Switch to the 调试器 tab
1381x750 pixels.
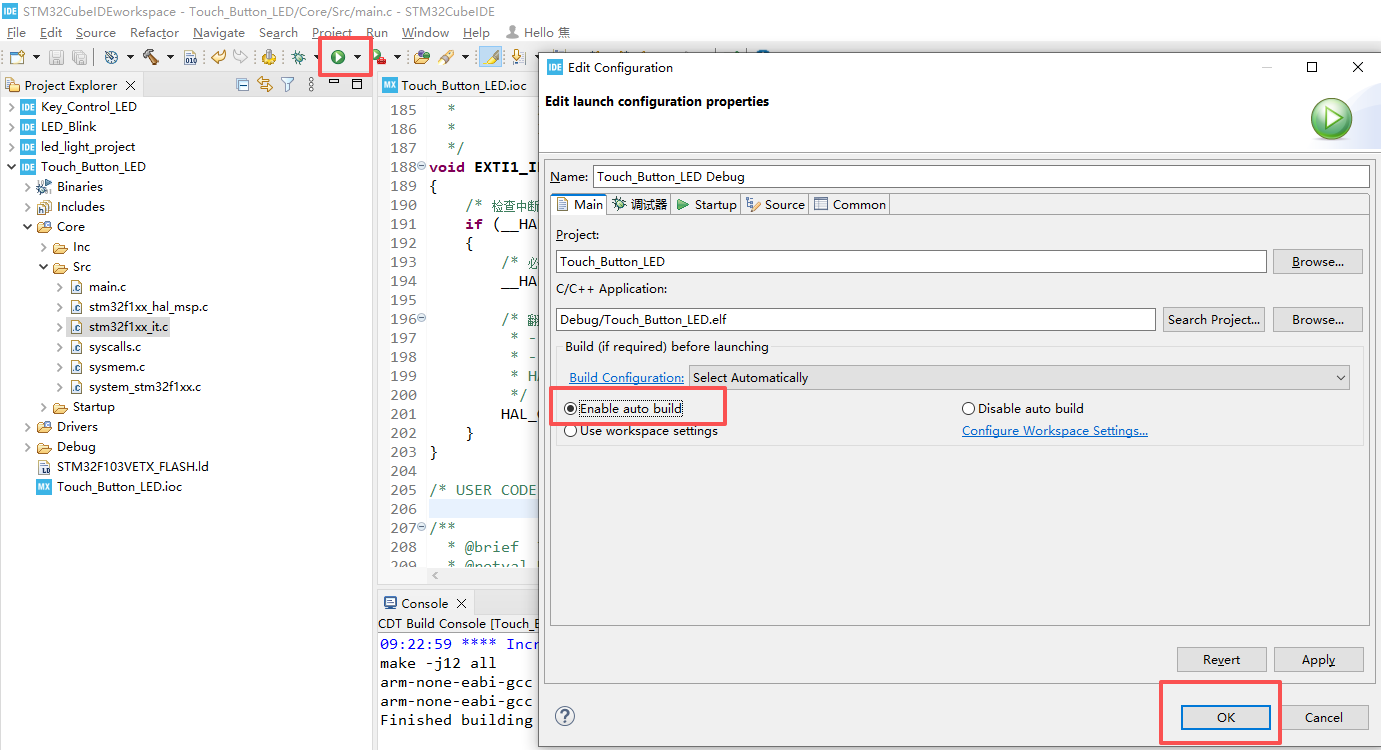639,204
